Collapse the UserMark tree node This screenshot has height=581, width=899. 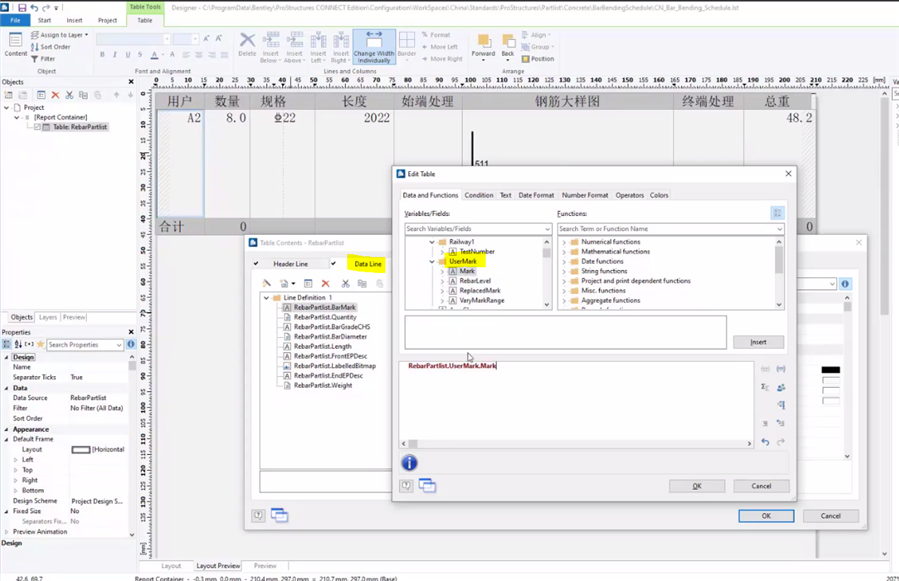coord(432,262)
